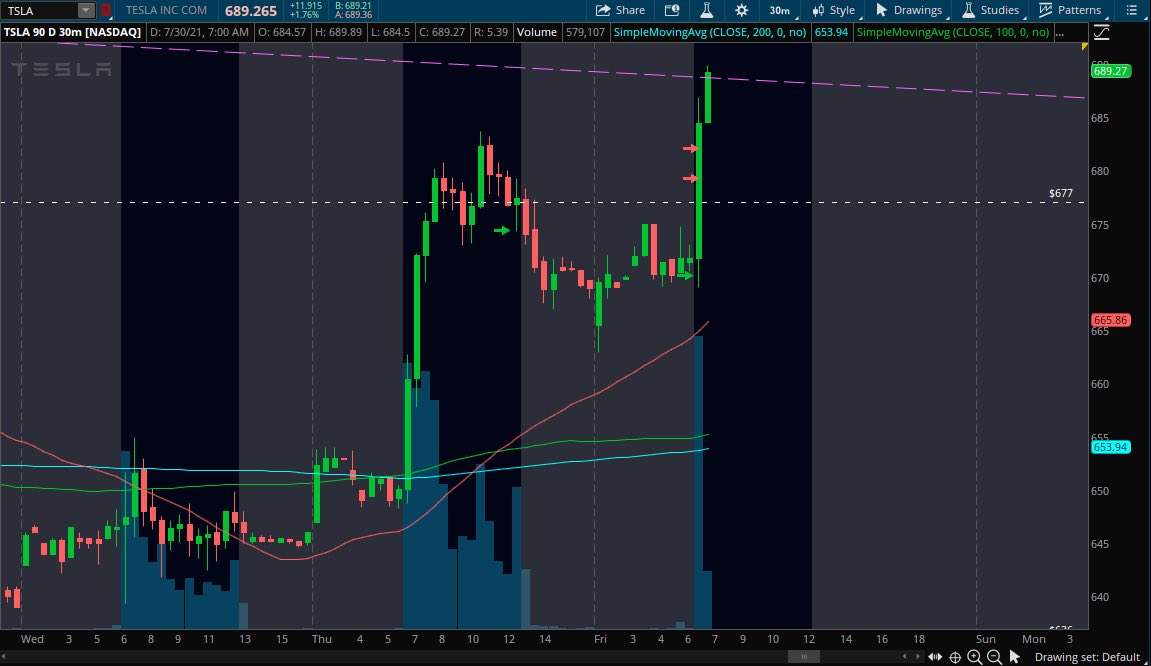
Task: Click the 579,107 volume value
Action: point(585,32)
